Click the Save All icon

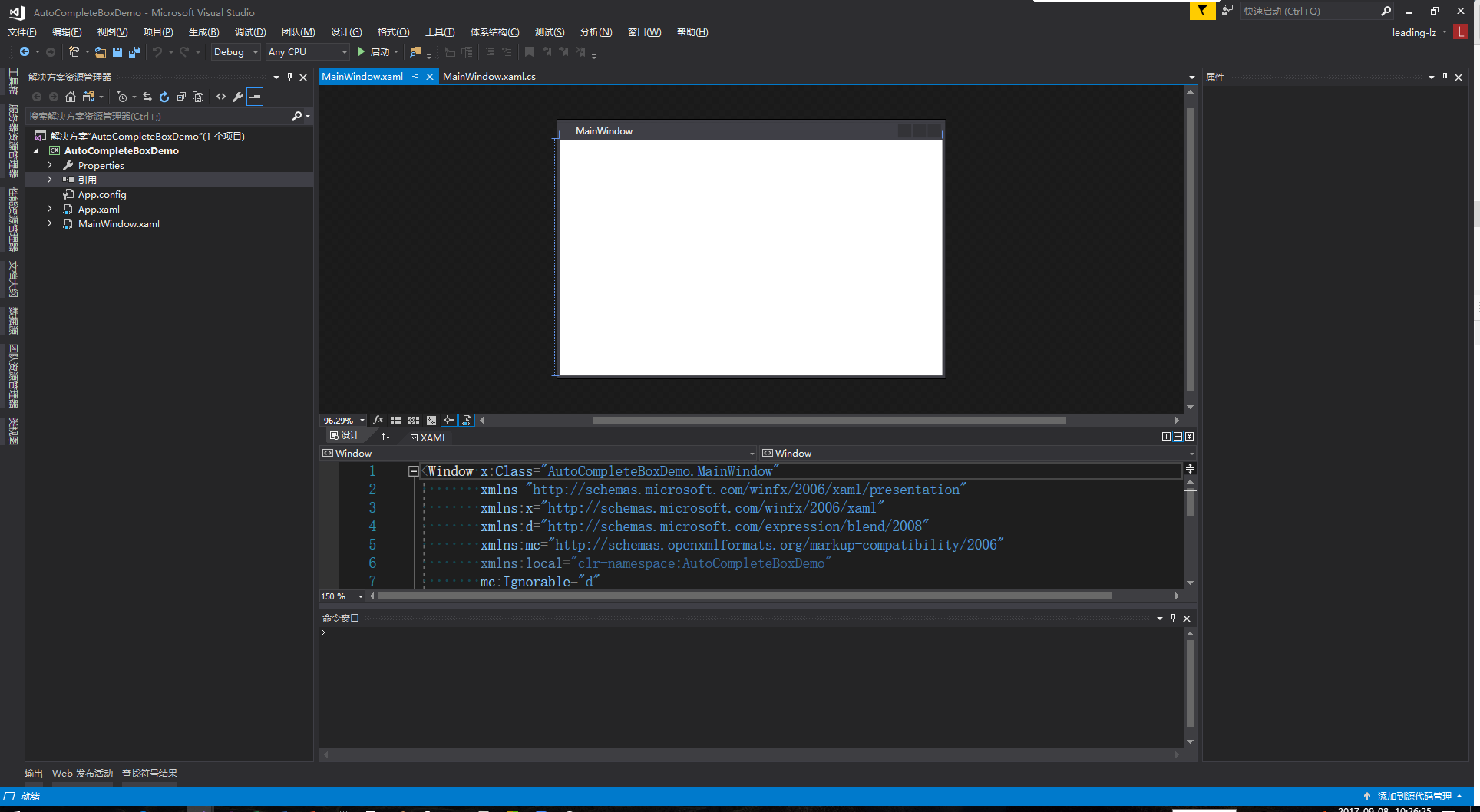134,52
